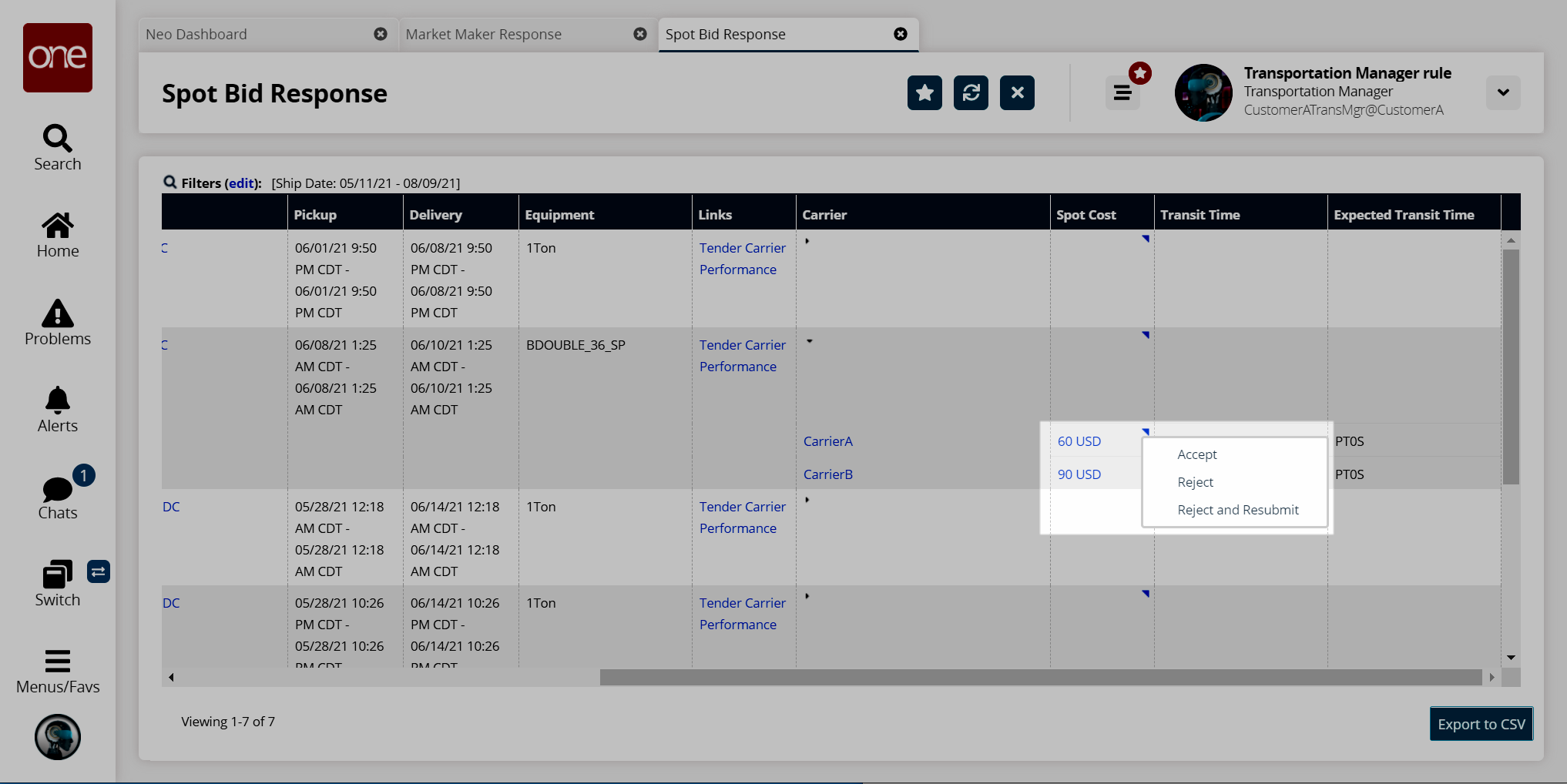Click the 90 USD spot cost
1567x784 pixels.
(x=1079, y=474)
